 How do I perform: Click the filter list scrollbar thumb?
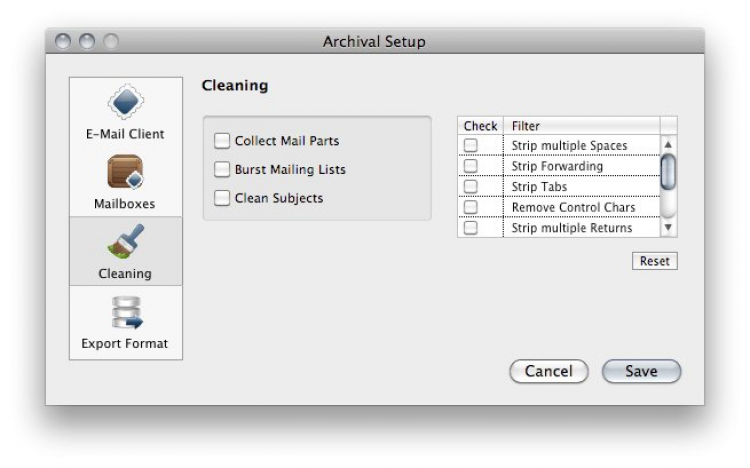click(668, 172)
